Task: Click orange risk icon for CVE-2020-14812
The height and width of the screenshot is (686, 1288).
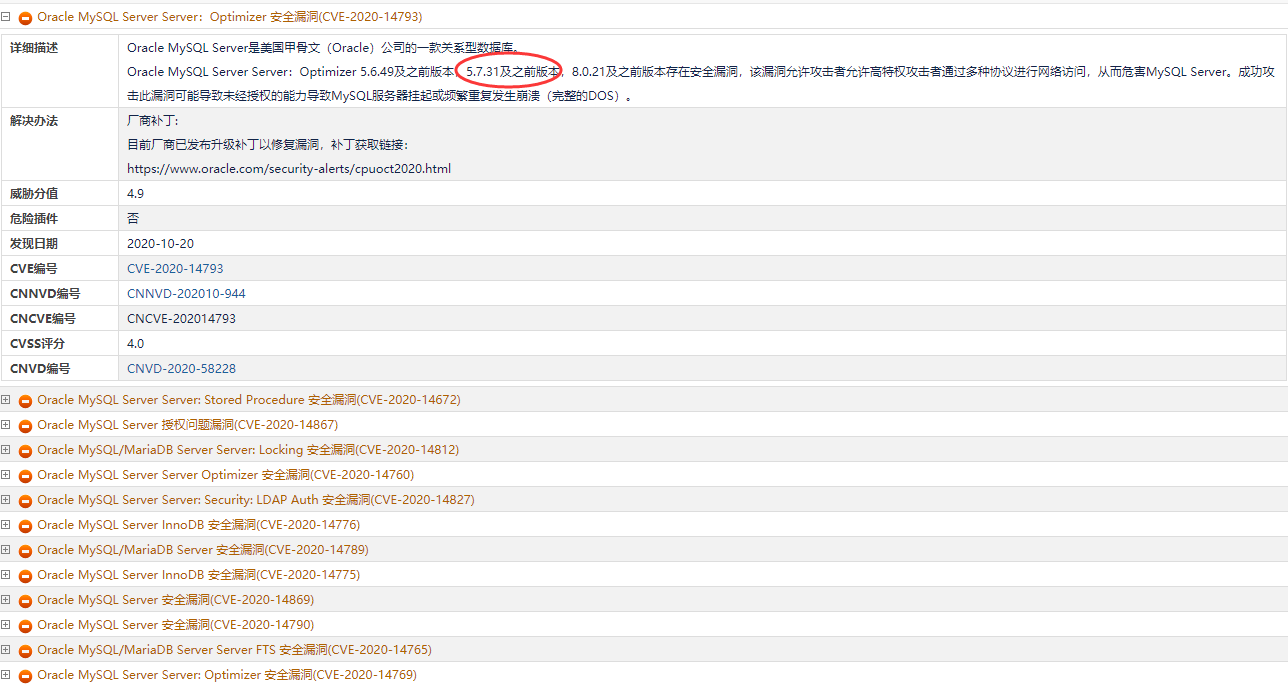Action: (26, 451)
